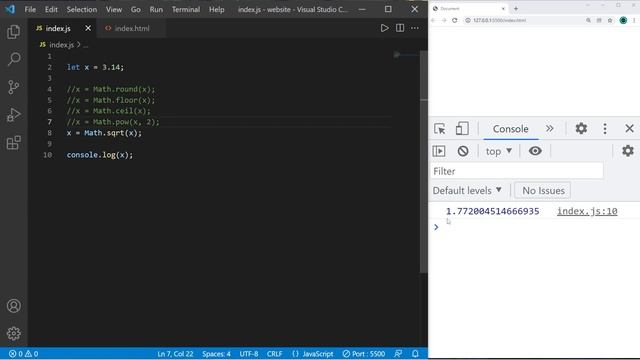The image size is (640, 360).
Task: Click the browser address bar
Action: pos(524,20)
